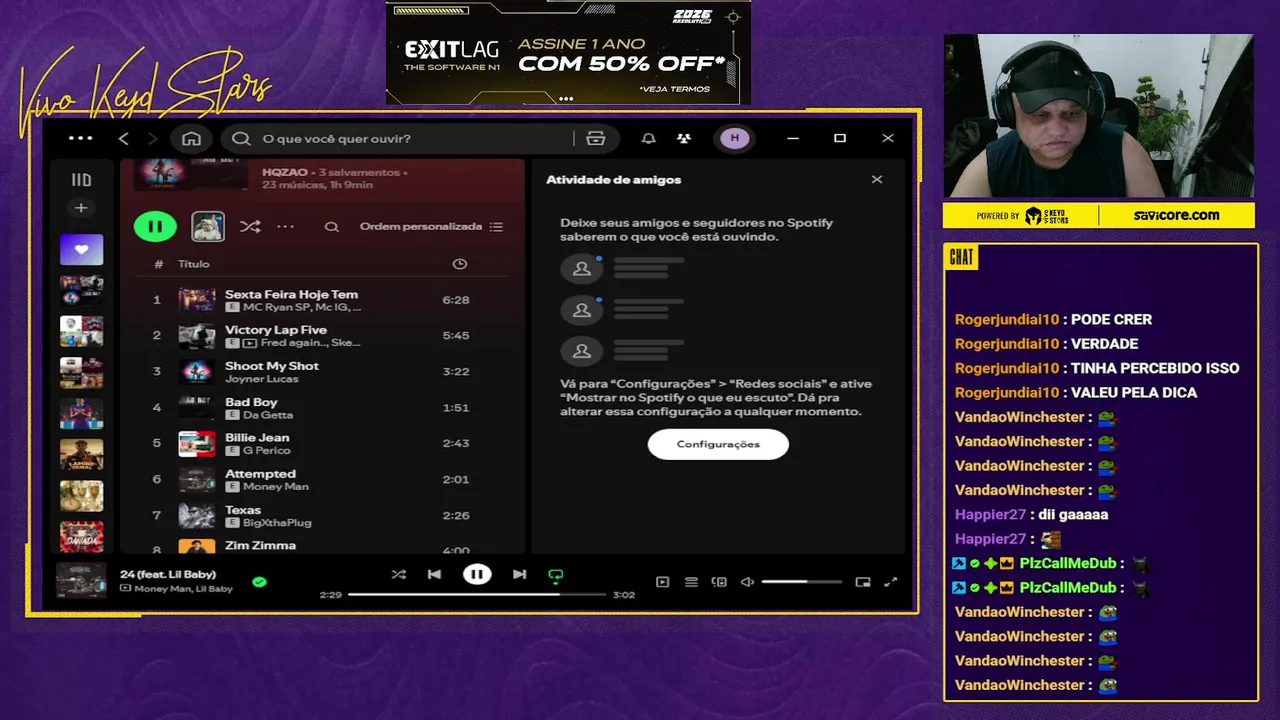Open the miniplayer icon
The width and height of the screenshot is (1280, 720).
pos(863,582)
